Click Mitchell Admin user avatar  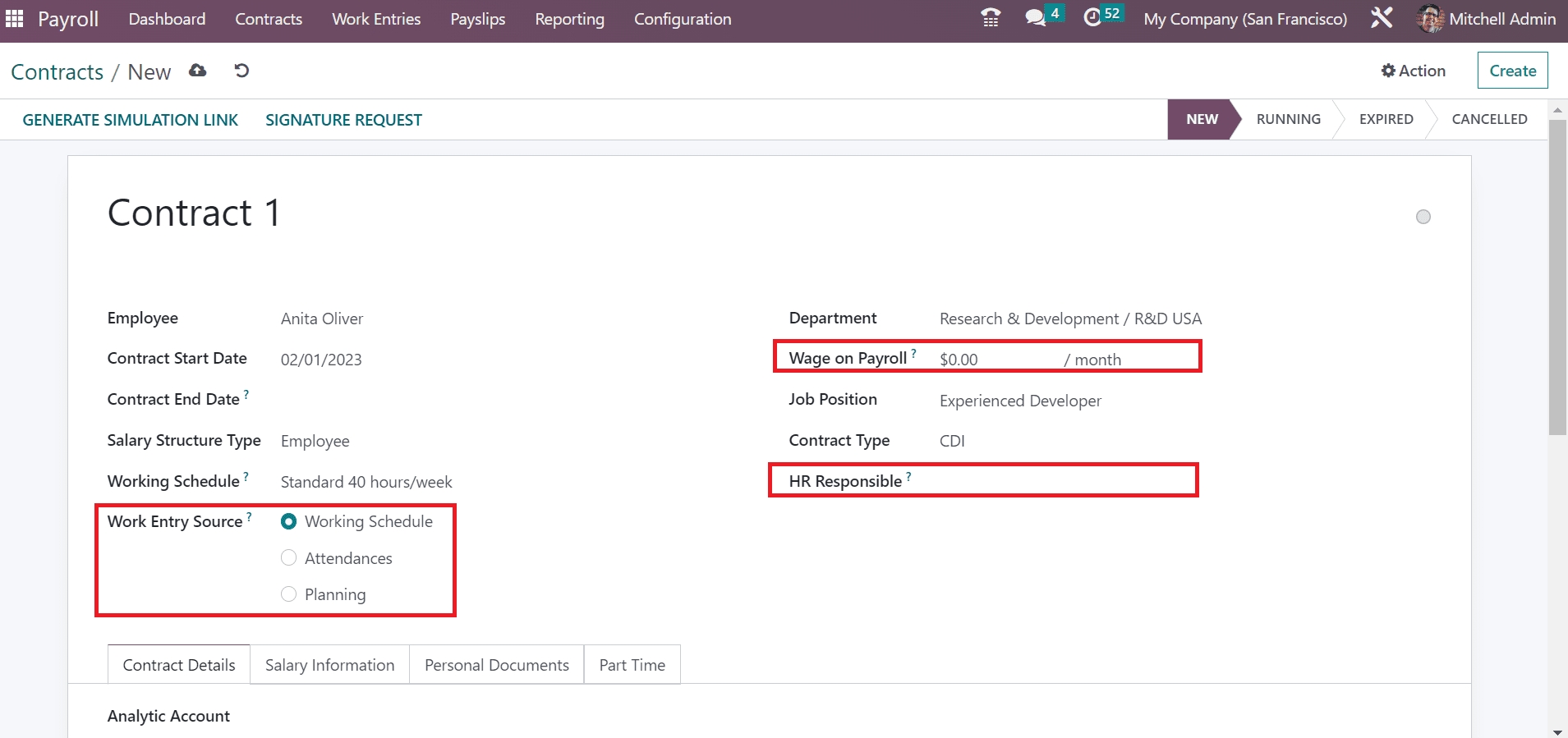pyautogui.click(x=1430, y=19)
